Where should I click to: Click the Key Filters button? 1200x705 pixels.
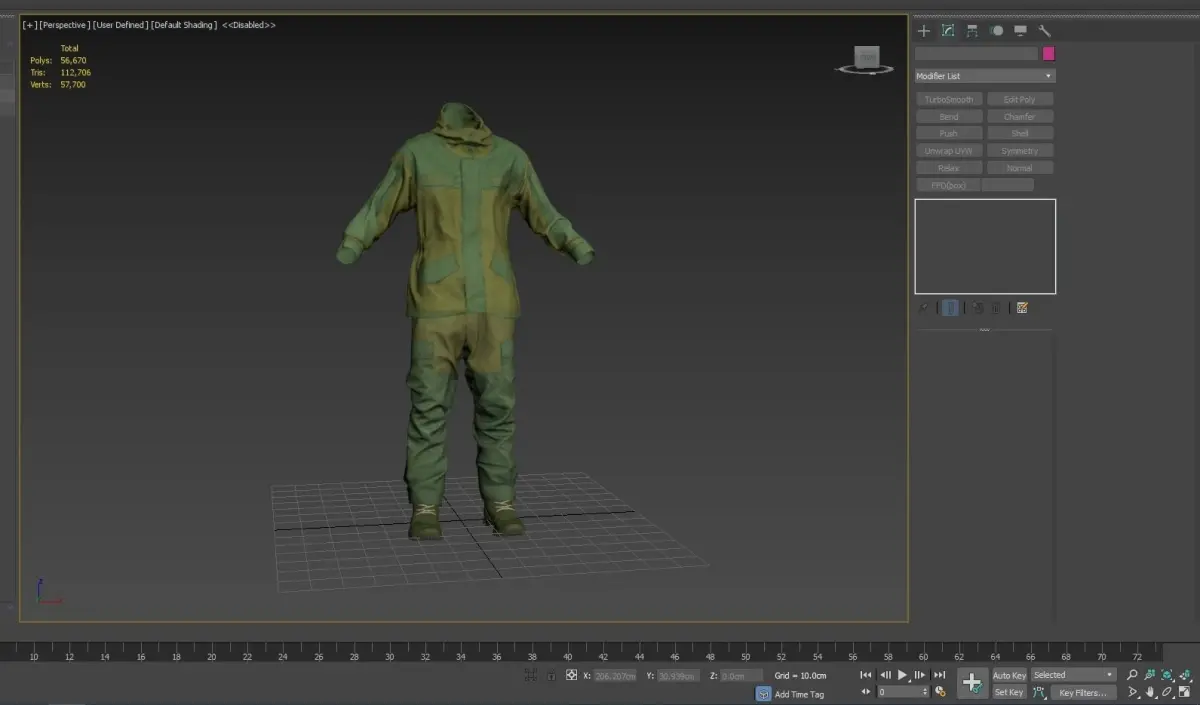tap(1083, 692)
